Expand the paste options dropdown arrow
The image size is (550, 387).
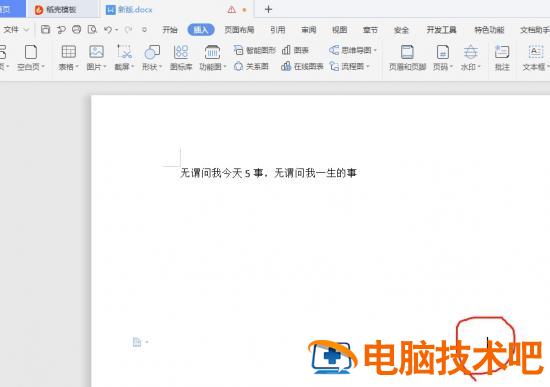[147, 342]
